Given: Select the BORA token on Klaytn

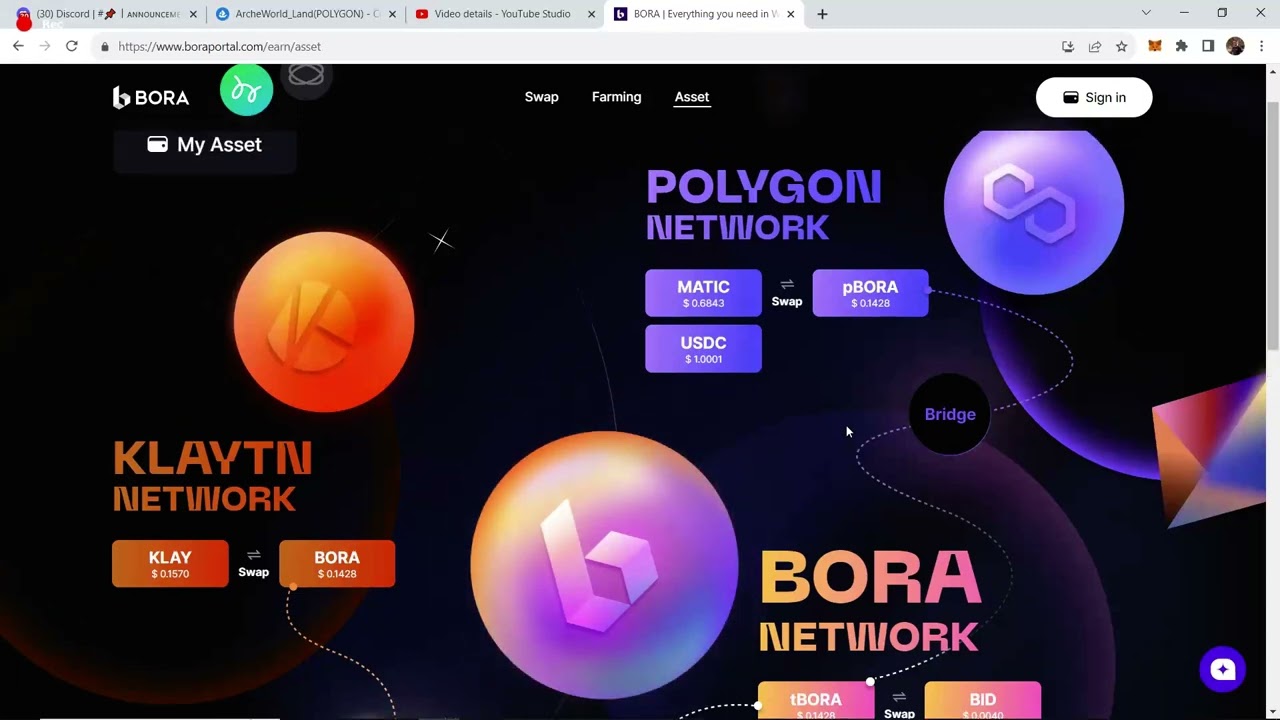Looking at the screenshot, I should pyautogui.click(x=337, y=564).
